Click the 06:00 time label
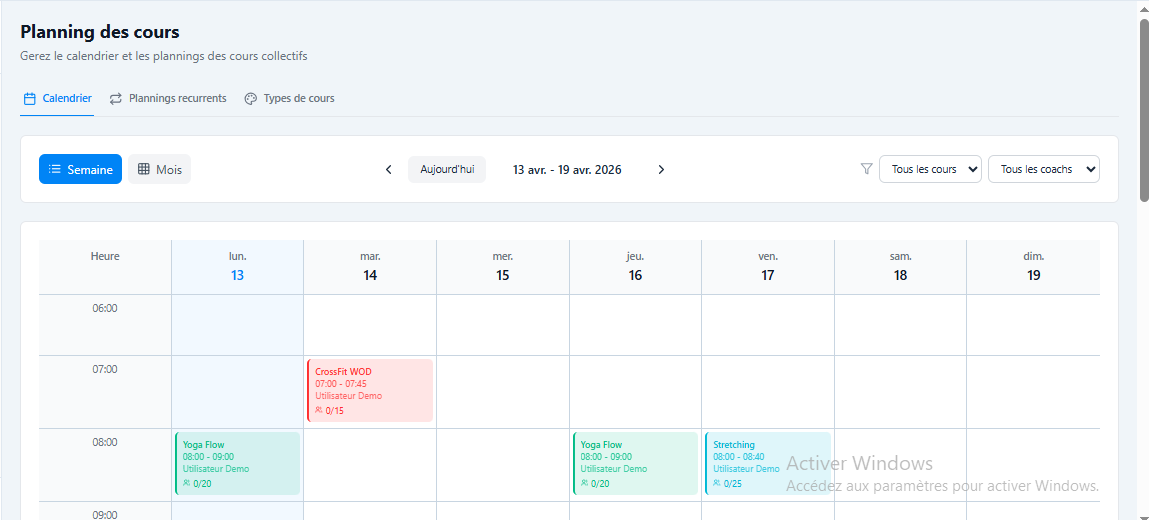 point(105,308)
